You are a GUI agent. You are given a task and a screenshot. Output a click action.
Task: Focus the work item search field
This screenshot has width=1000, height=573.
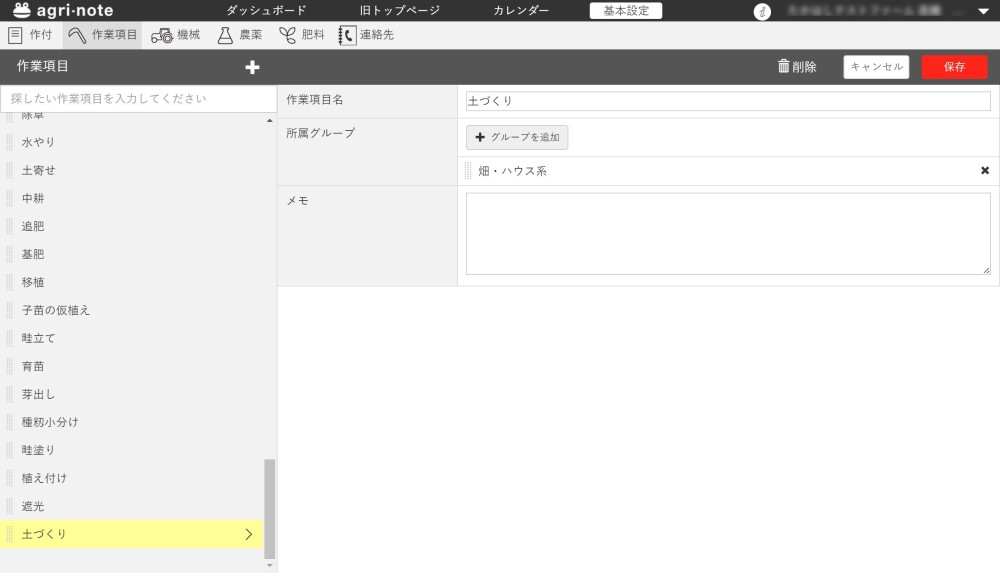138,99
